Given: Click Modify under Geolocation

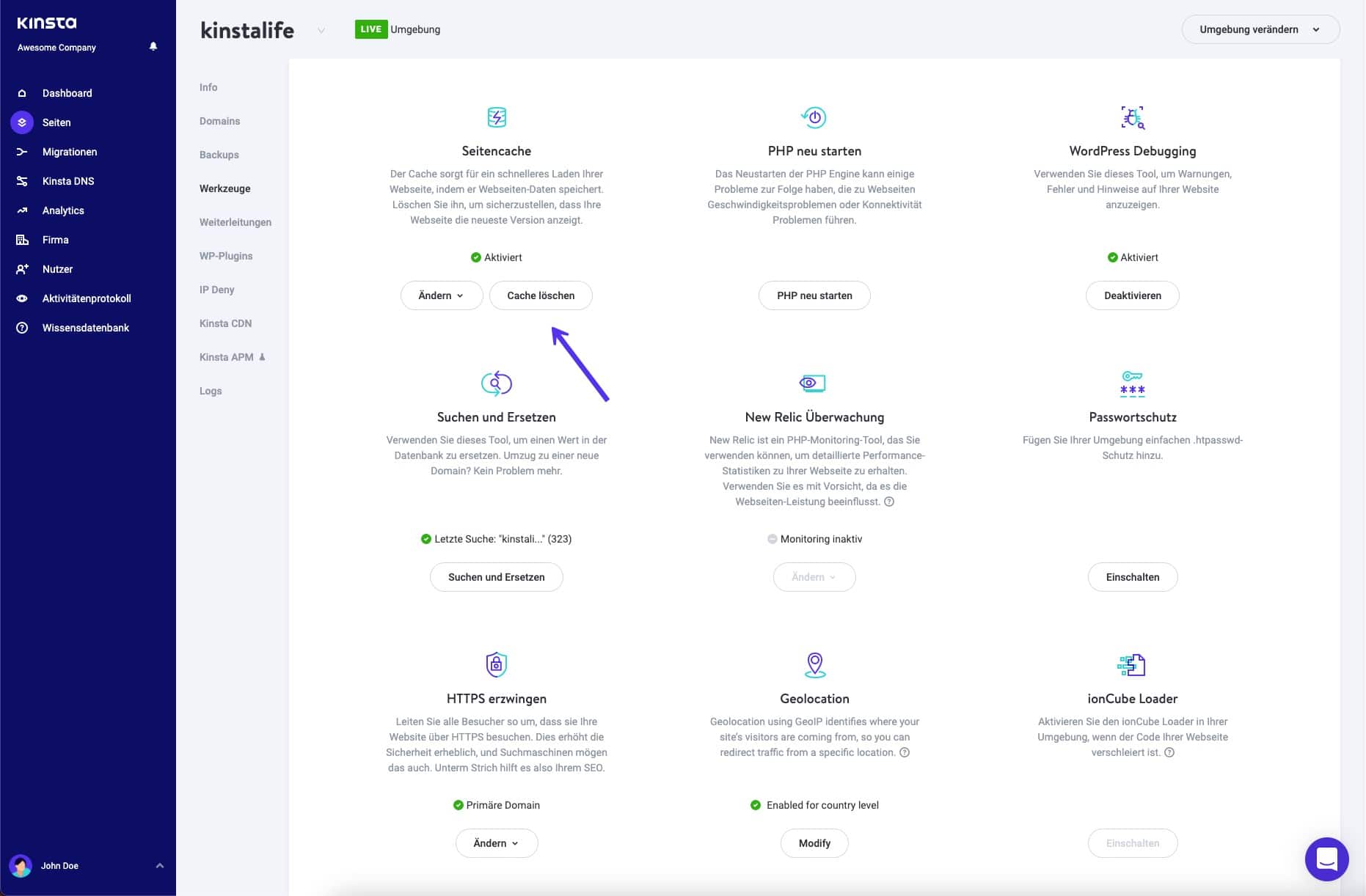Looking at the screenshot, I should [814, 843].
